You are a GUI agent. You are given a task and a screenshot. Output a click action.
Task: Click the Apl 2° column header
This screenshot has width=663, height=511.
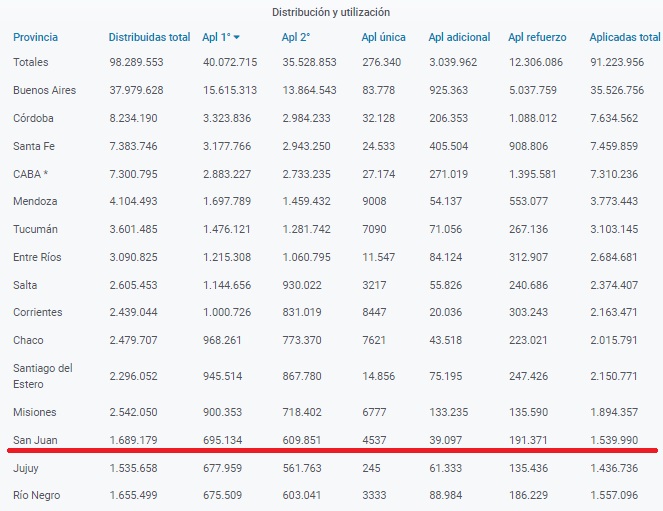(x=295, y=37)
